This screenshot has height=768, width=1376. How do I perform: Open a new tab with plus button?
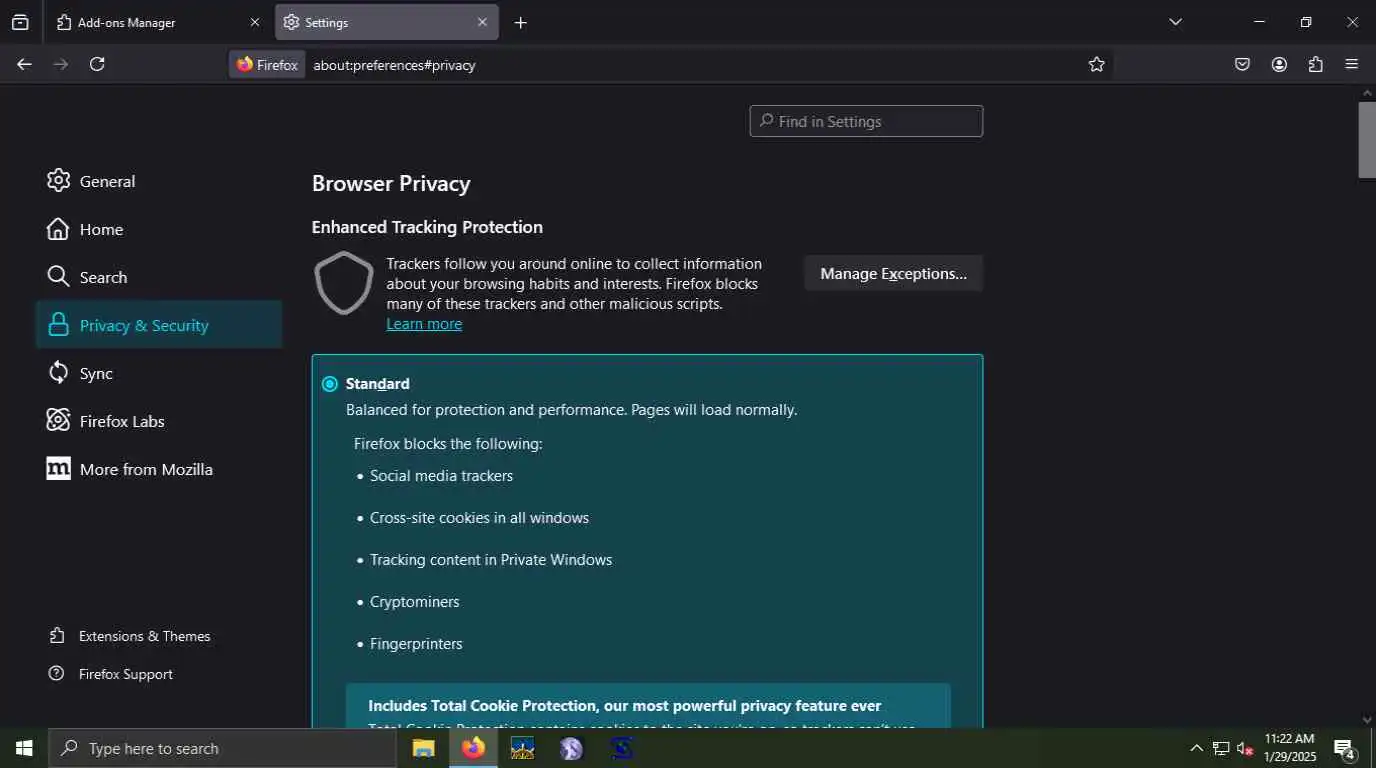coord(520,22)
